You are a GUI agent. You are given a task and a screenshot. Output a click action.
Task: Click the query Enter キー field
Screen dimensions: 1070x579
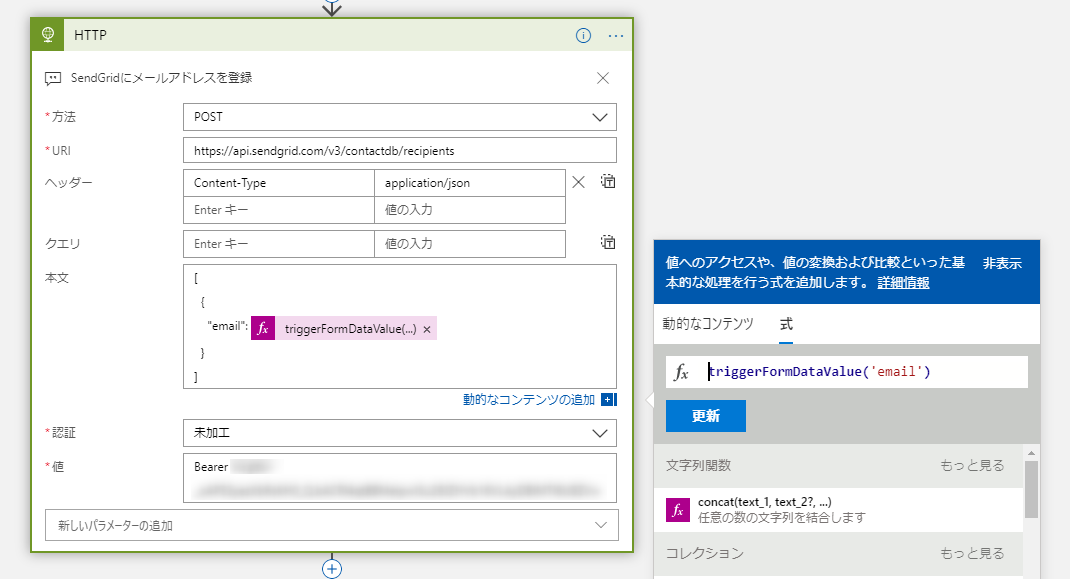point(278,244)
